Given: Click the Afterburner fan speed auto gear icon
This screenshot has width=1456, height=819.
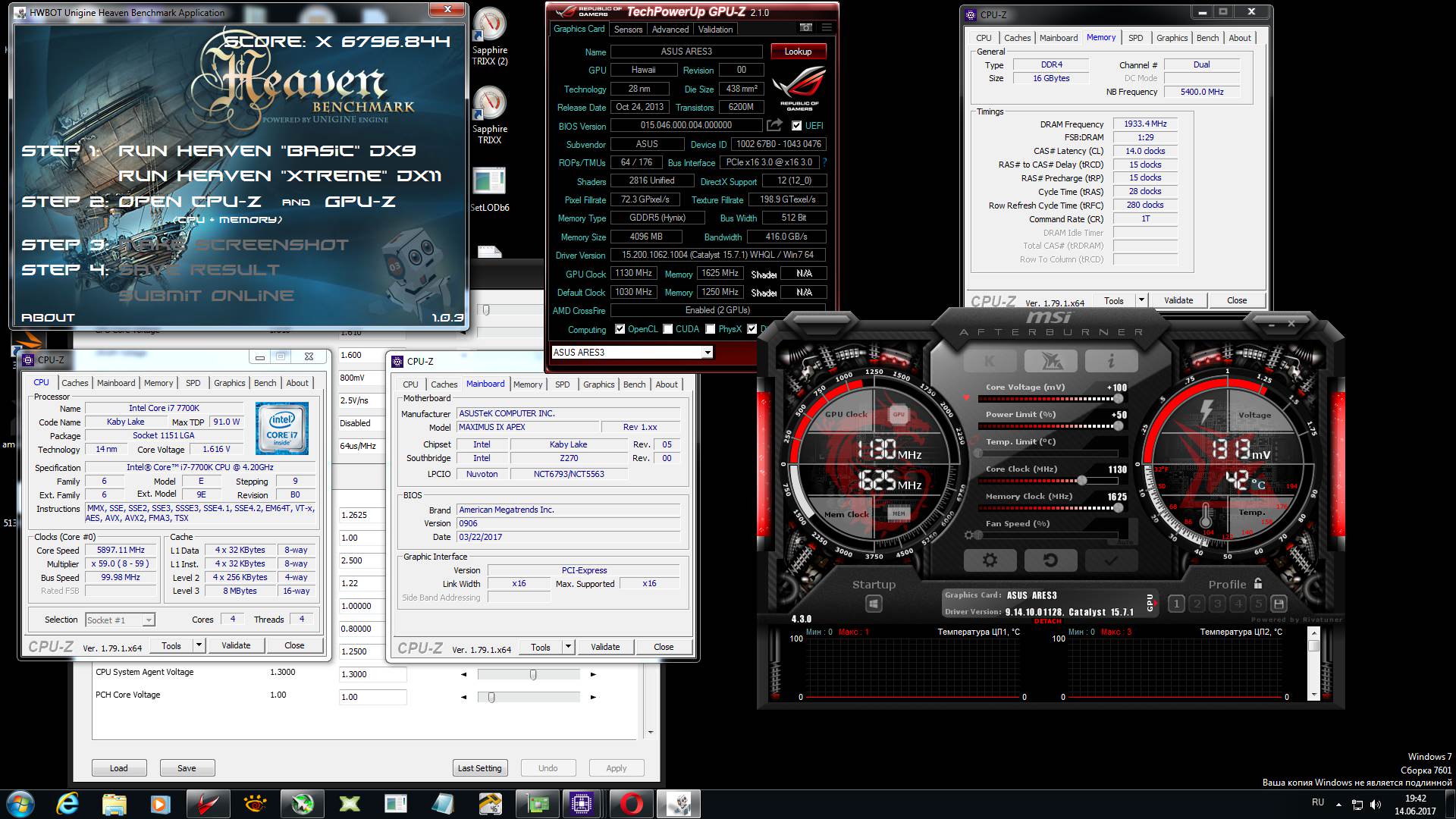Looking at the screenshot, I should click(968, 535).
